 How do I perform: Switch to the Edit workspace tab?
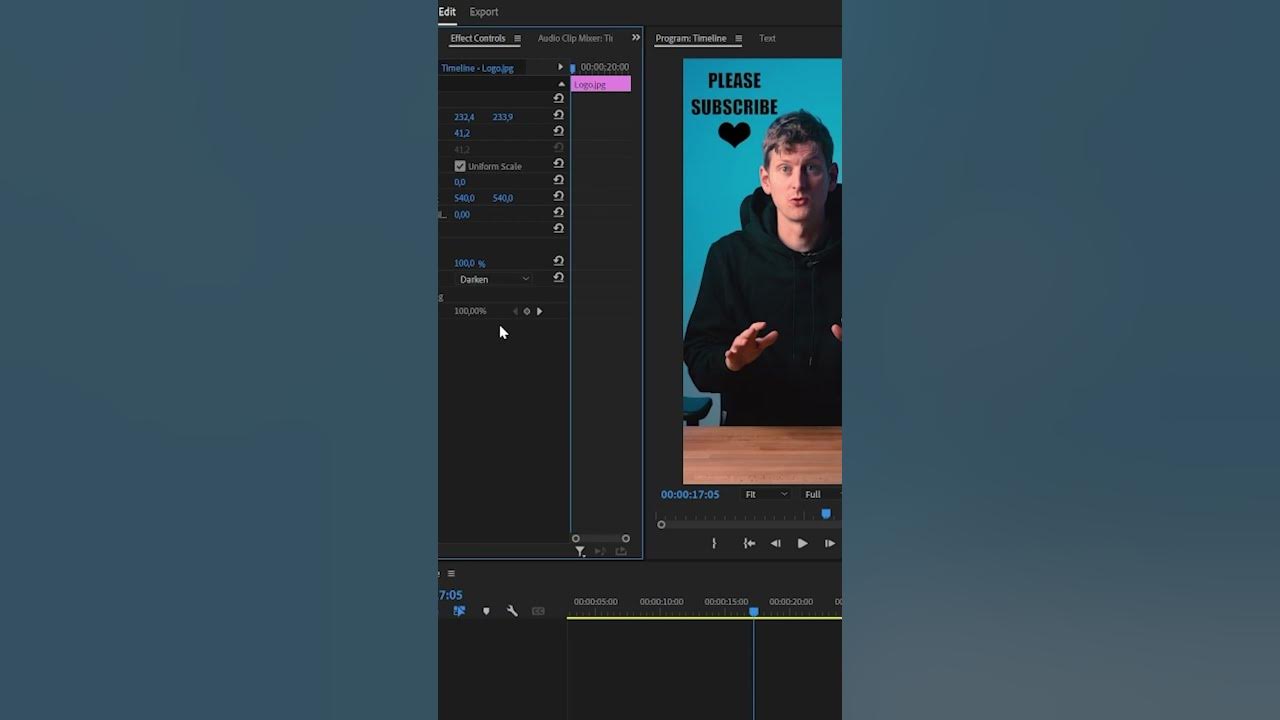[447, 12]
